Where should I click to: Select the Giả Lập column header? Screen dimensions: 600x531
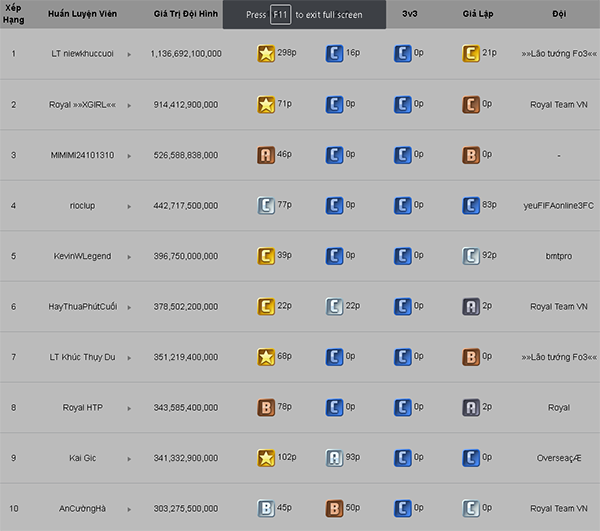pos(478,14)
